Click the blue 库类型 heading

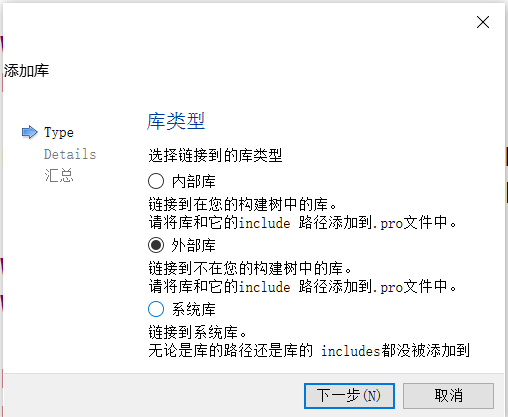point(176,121)
